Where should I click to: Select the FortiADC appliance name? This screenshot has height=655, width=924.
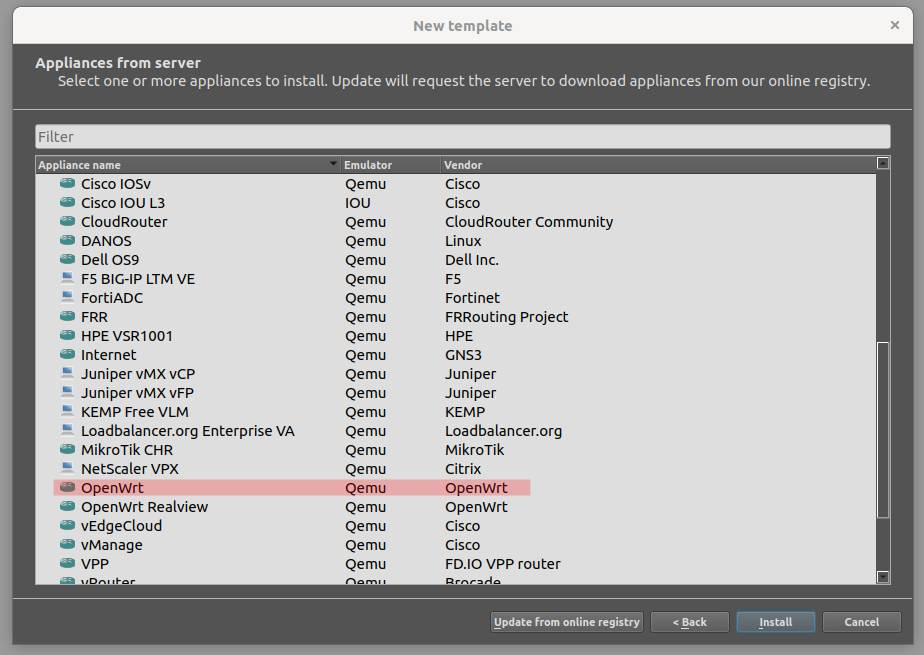[x=112, y=297]
